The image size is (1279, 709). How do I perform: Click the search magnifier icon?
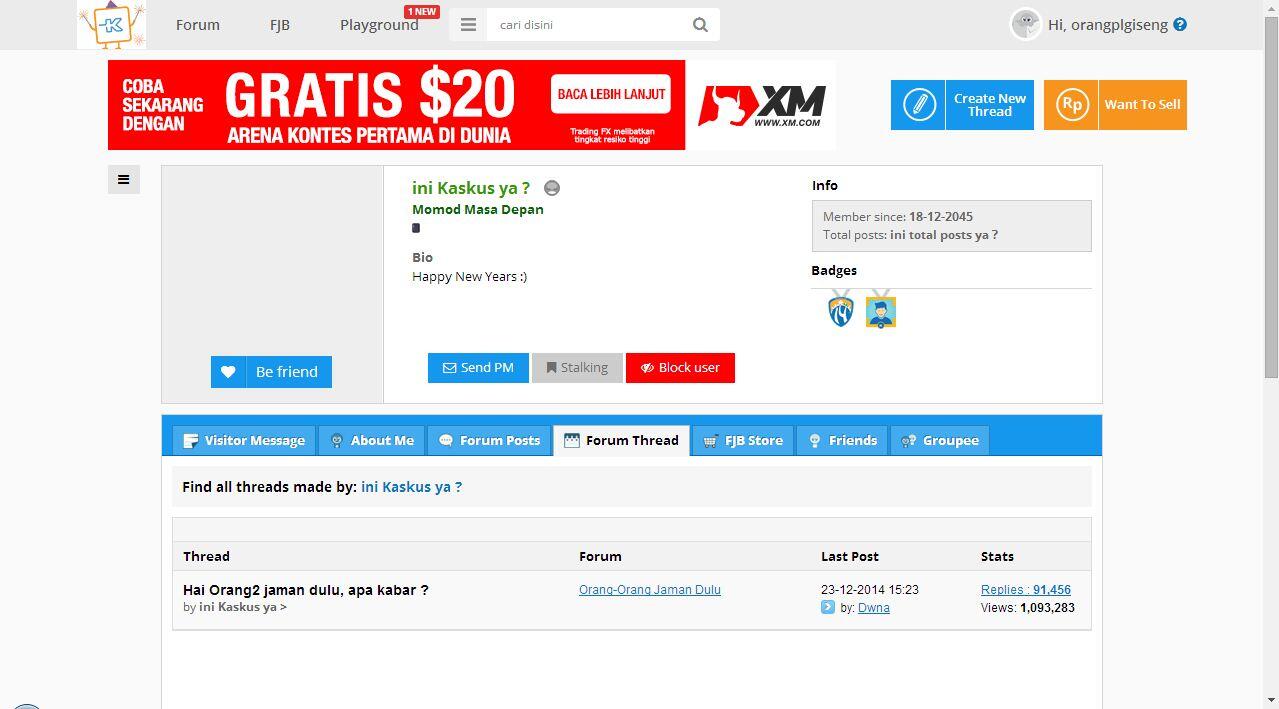(700, 25)
